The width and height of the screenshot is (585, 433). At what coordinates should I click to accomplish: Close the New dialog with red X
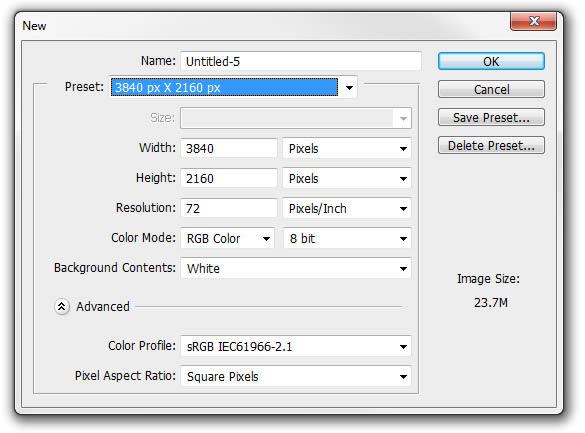[x=534, y=21]
